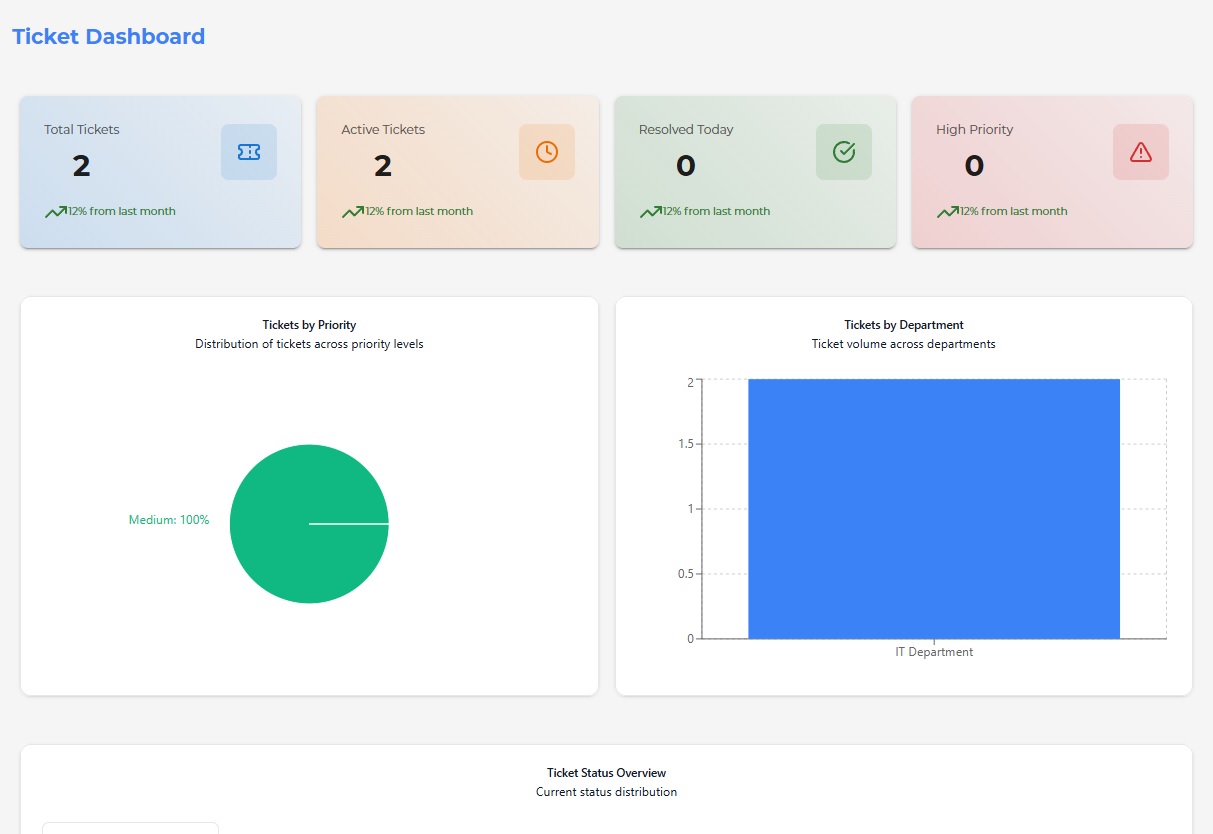Click the red warning triangle on High Priority card

click(x=1140, y=151)
